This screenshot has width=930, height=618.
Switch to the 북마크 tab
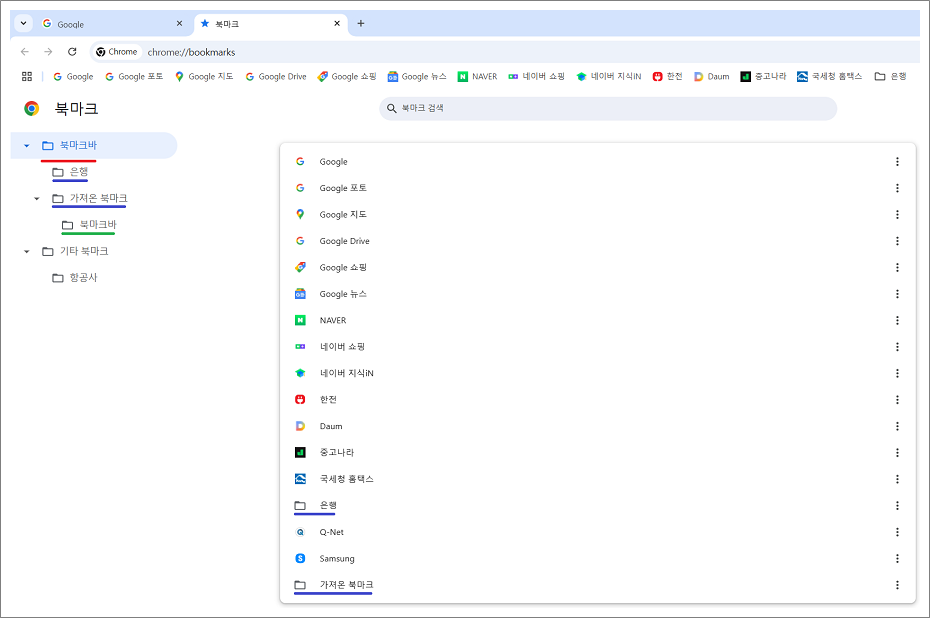point(270,24)
